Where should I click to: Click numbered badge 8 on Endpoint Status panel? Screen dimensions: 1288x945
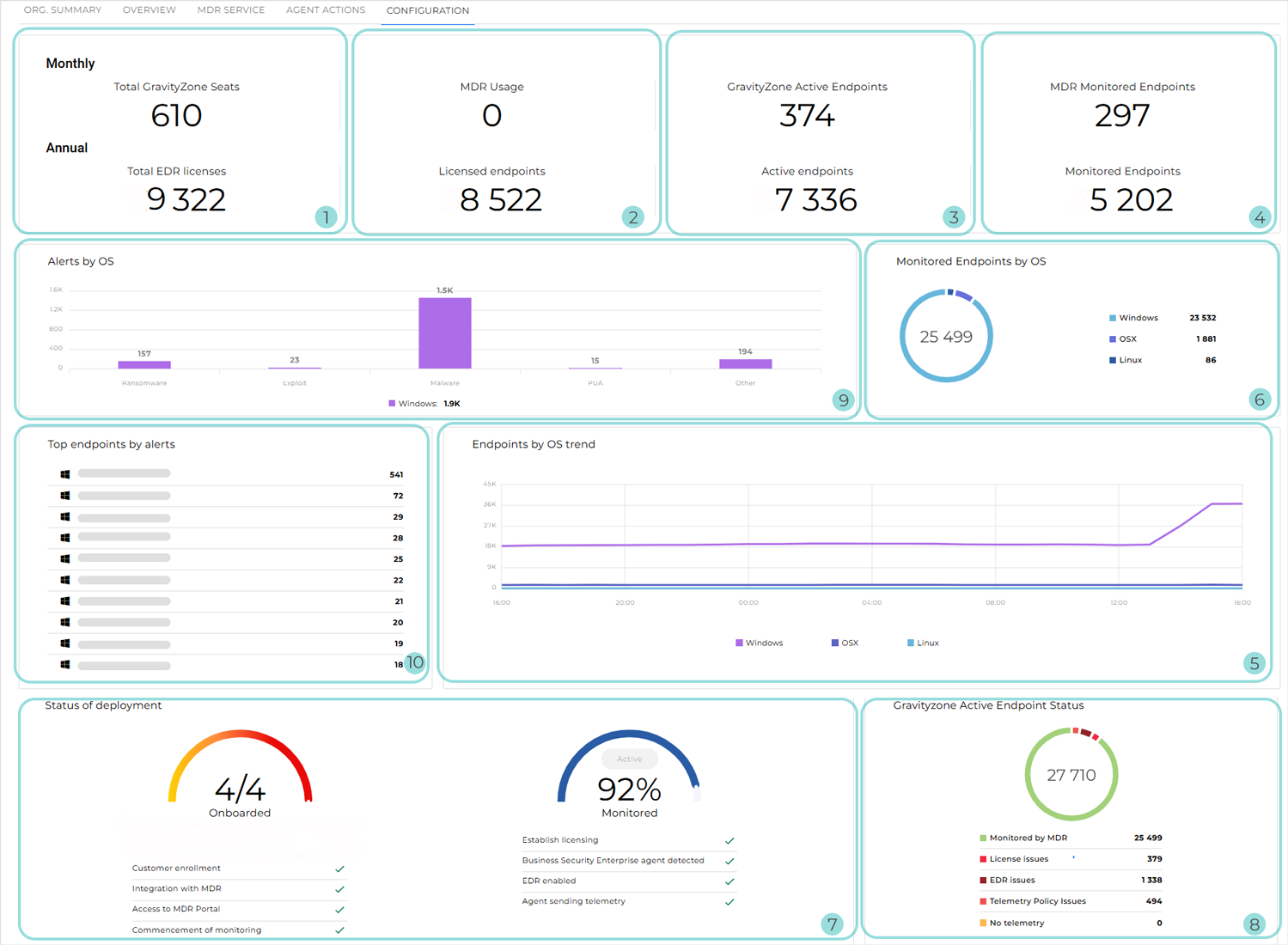1254,924
